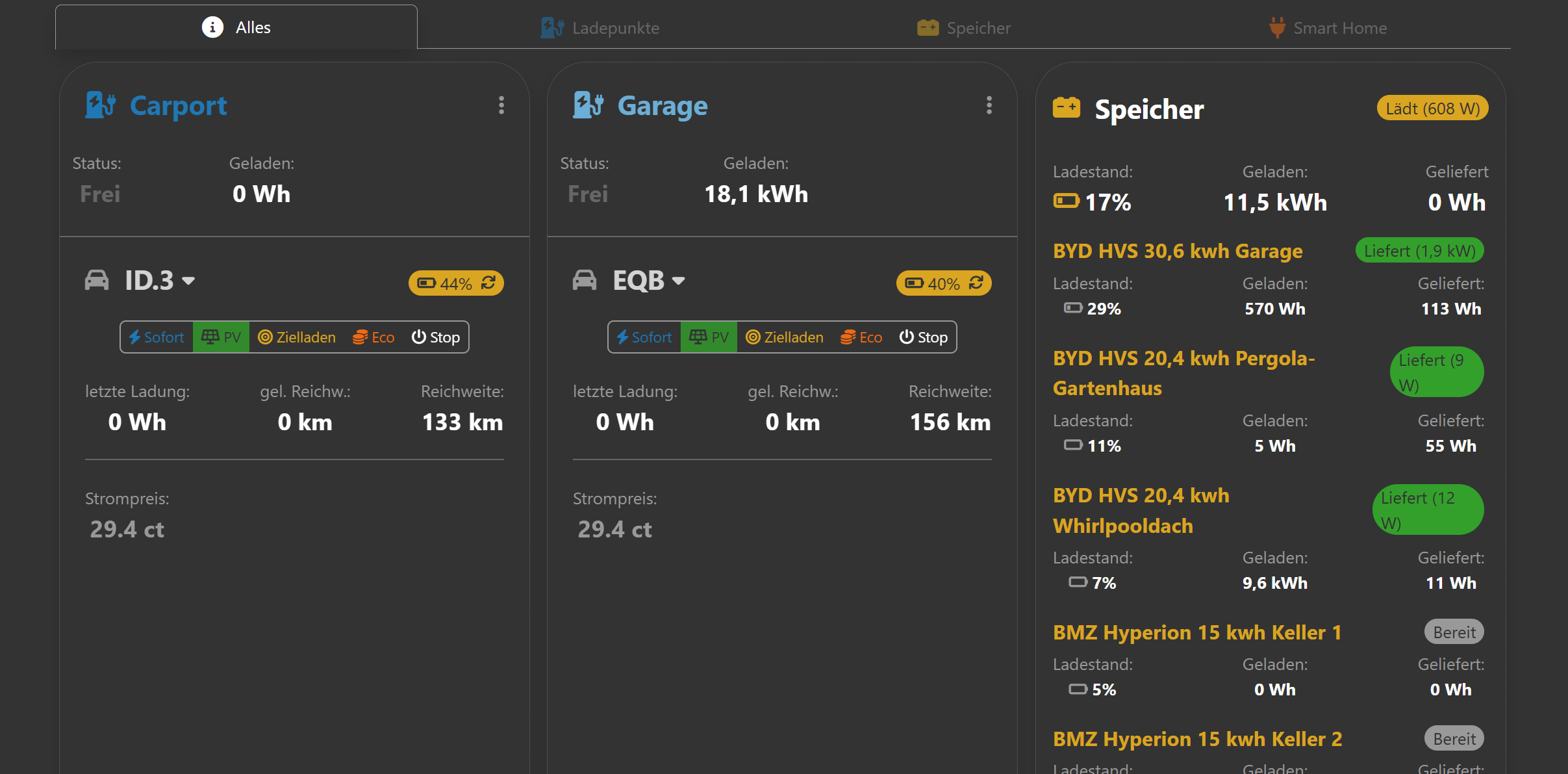The width and height of the screenshot is (1568, 774).
Task: Select Zielladen mode for the Garage EQB
Action: coord(785,337)
